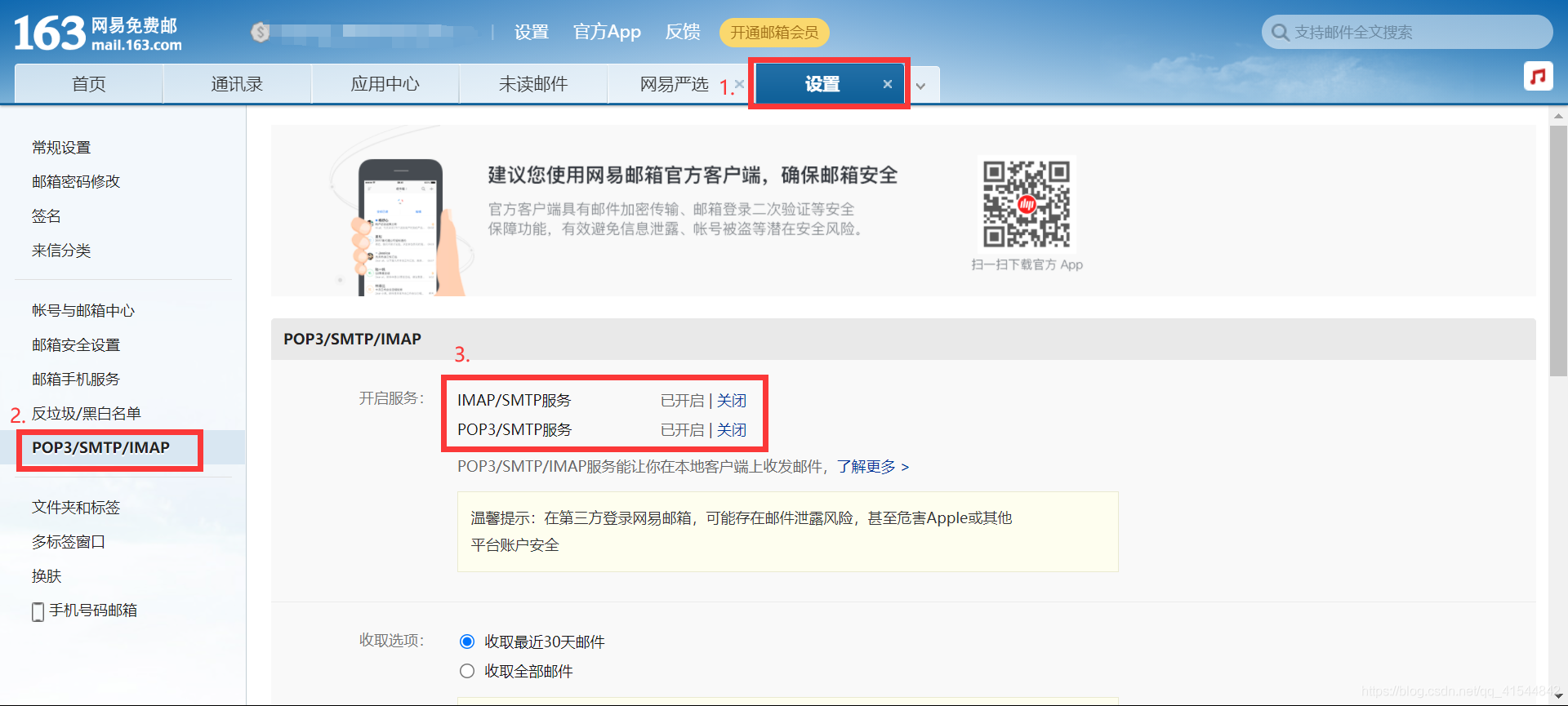Image resolution: width=1568 pixels, height=706 pixels.
Task: Click the 设置 link in header
Action: tap(532, 32)
